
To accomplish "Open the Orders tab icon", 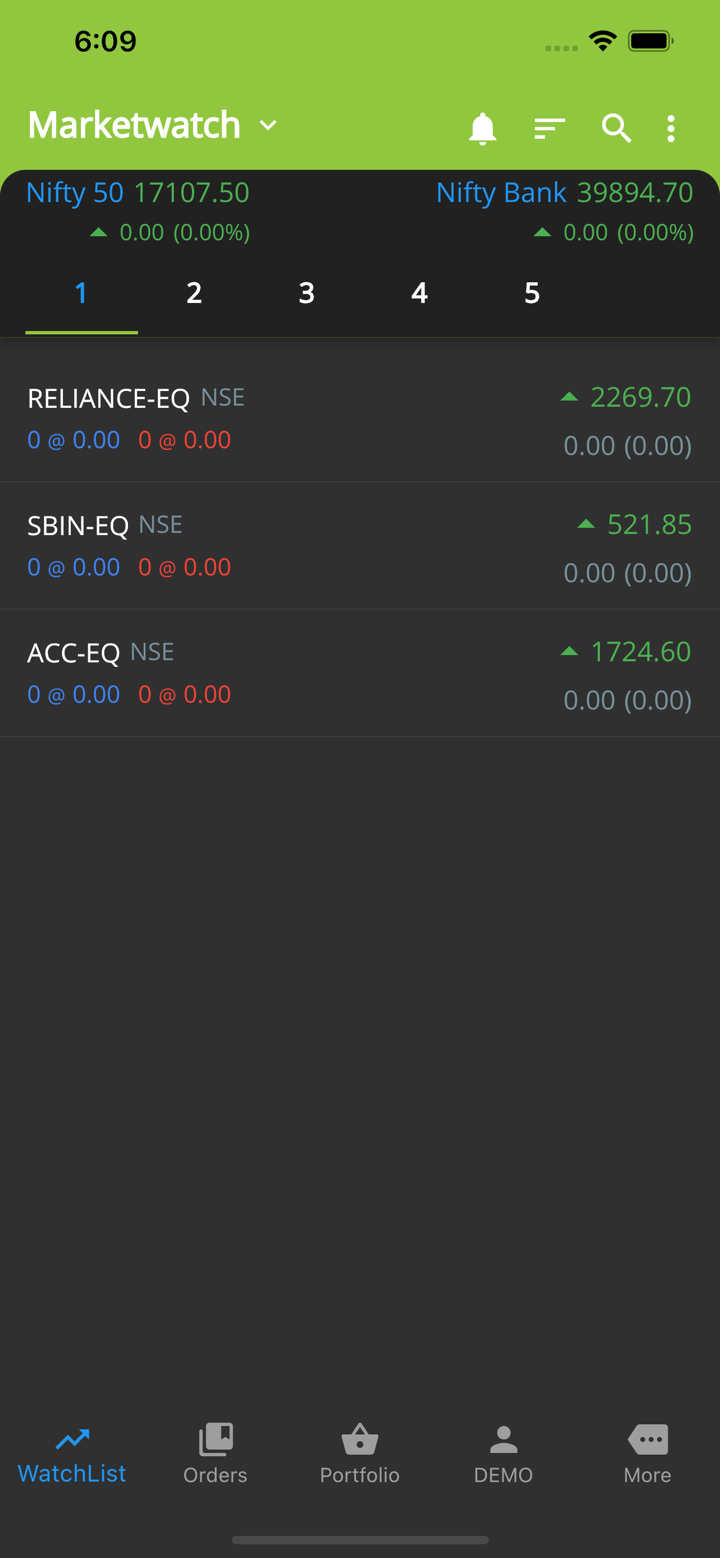I will tap(215, 1440).
